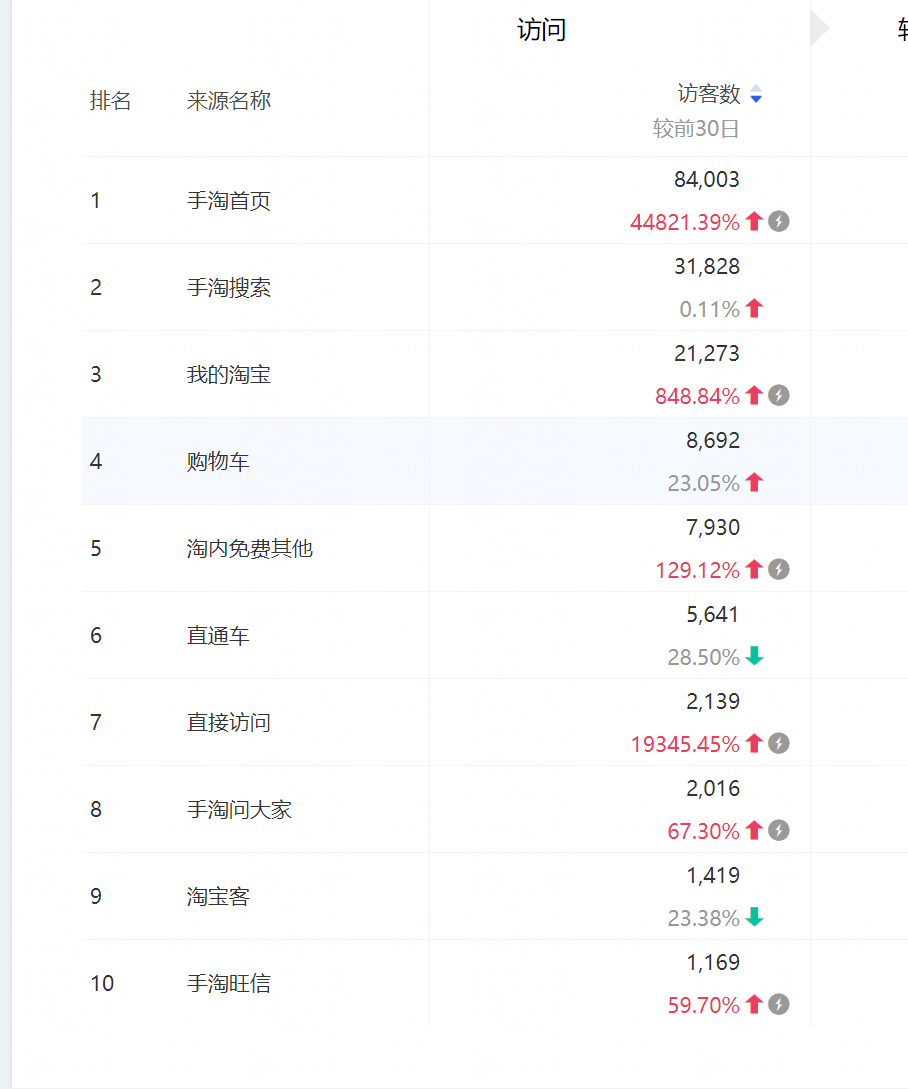Click red up arrow beside 0.11%

754,309
